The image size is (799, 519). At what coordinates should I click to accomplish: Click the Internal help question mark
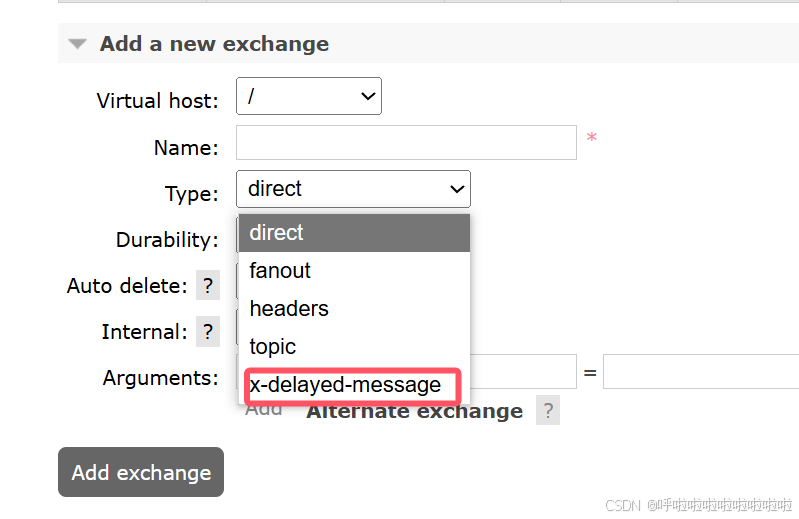click(208, 332)
